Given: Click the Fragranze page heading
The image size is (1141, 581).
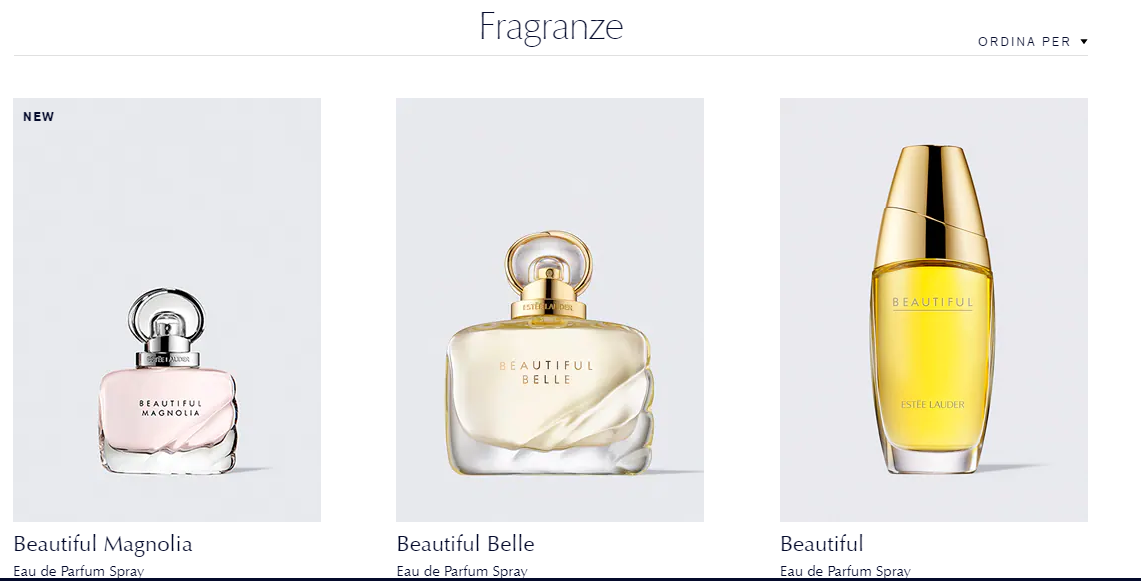Looking at the screenshot, I should click(551, 27).
